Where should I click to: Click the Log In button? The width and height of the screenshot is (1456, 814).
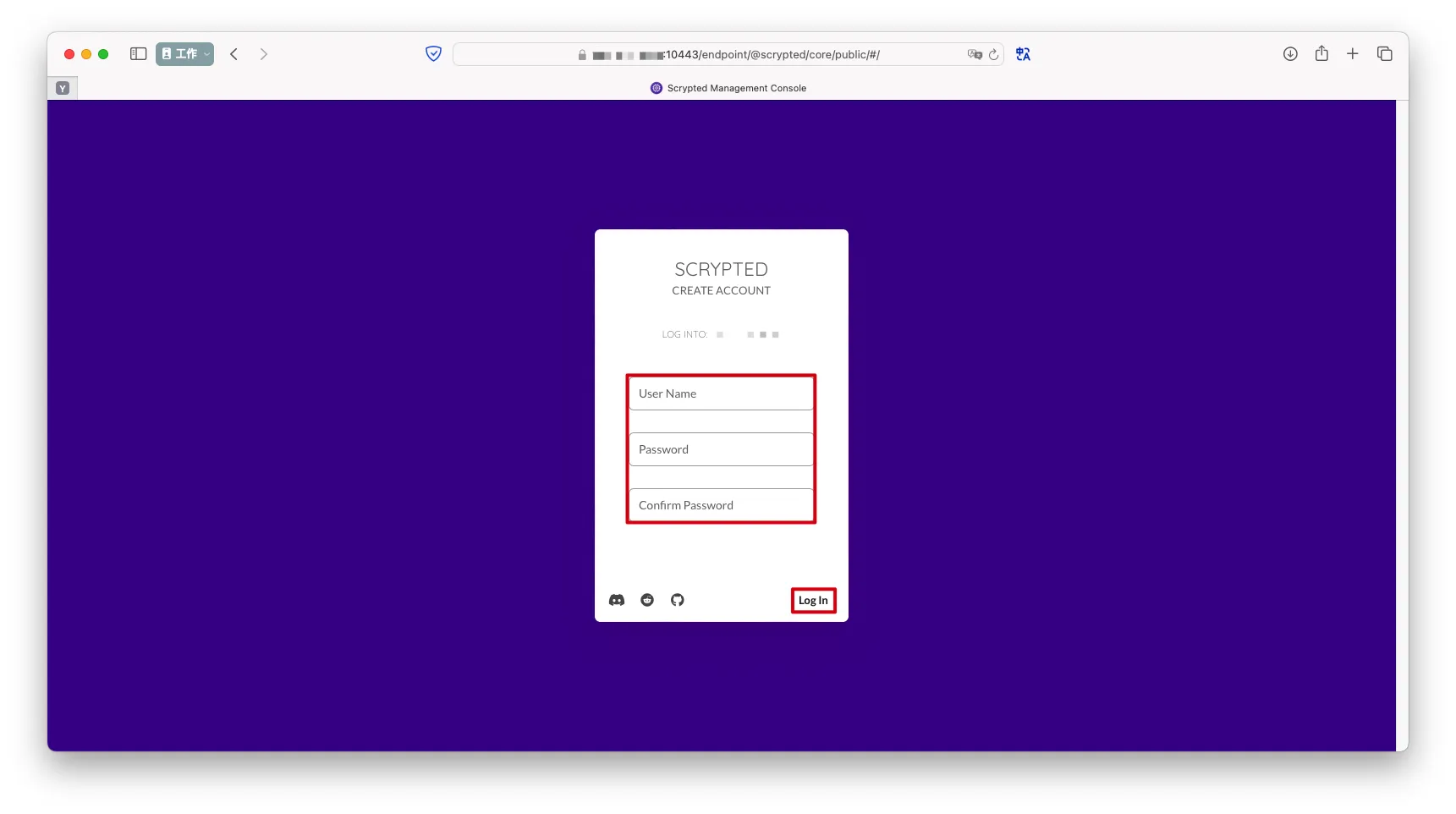(813, 601)
